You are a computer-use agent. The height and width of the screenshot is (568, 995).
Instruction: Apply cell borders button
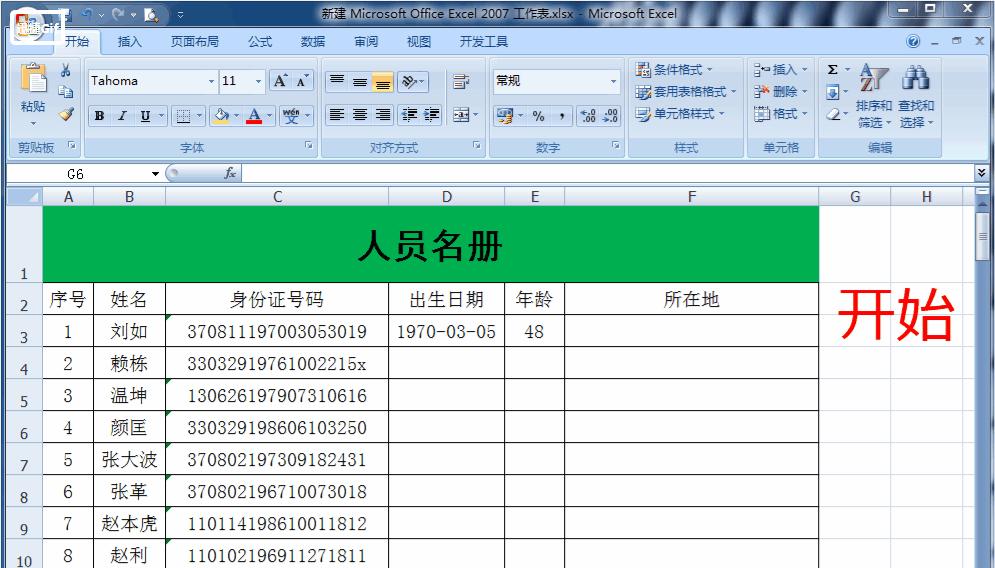(x=183, y=116)
